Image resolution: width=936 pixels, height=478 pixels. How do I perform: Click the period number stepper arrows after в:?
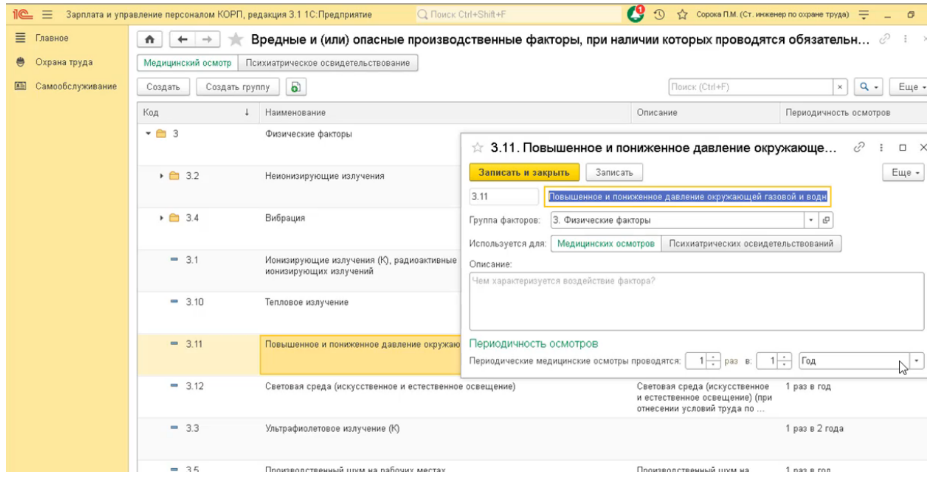tap(785, 360)
